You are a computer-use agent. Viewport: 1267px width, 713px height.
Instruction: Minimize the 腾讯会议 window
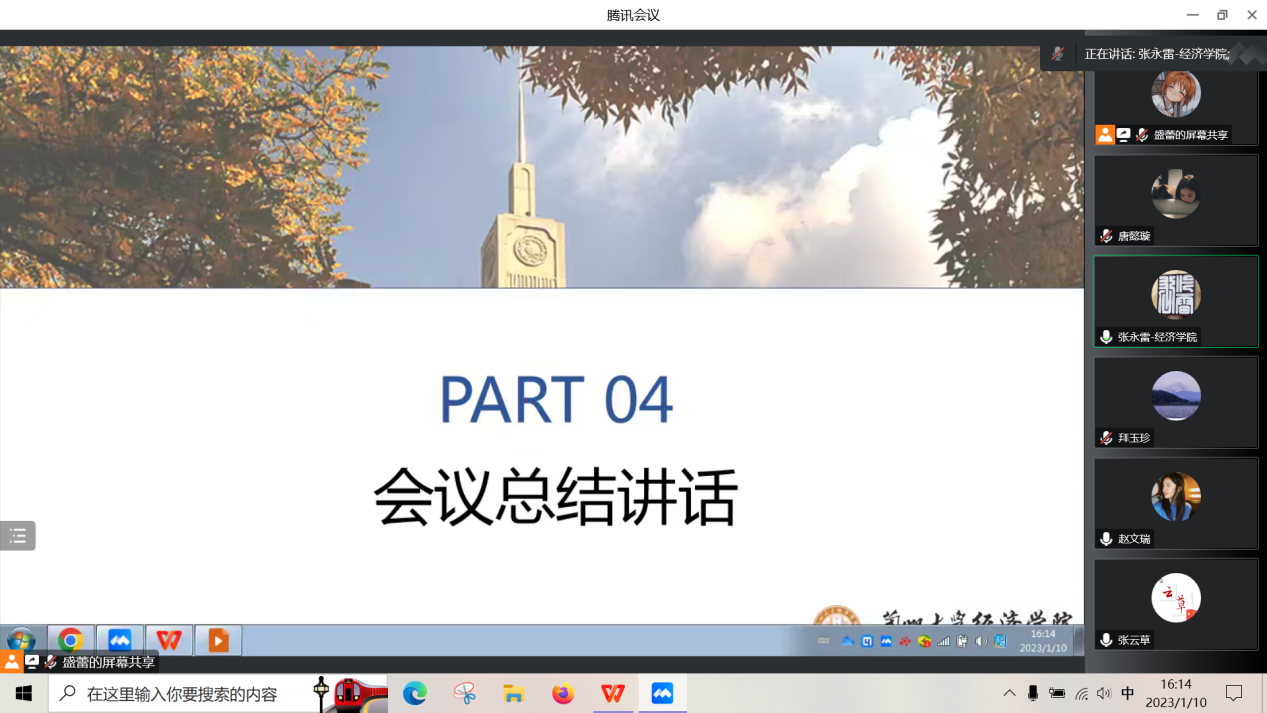tap(1192, 15)
